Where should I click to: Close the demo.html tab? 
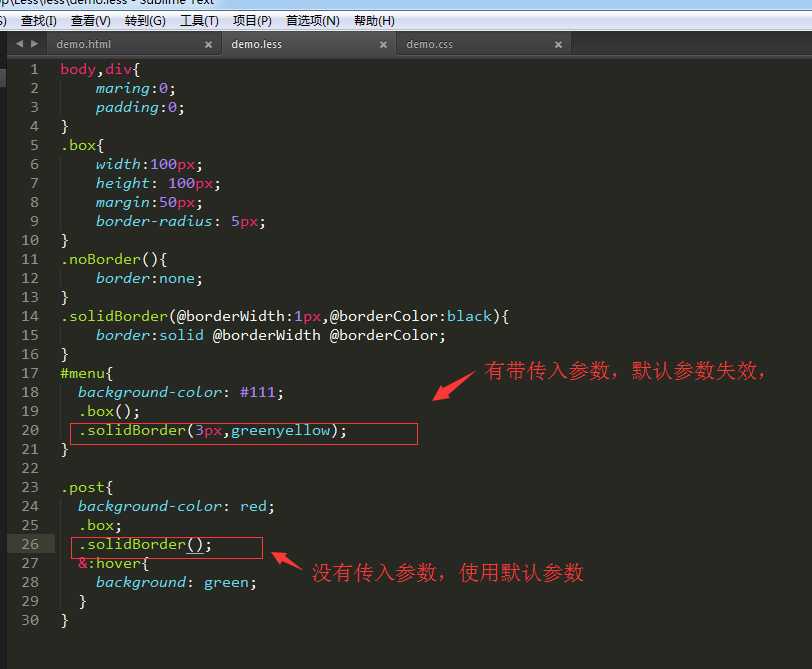coord(208,45)
